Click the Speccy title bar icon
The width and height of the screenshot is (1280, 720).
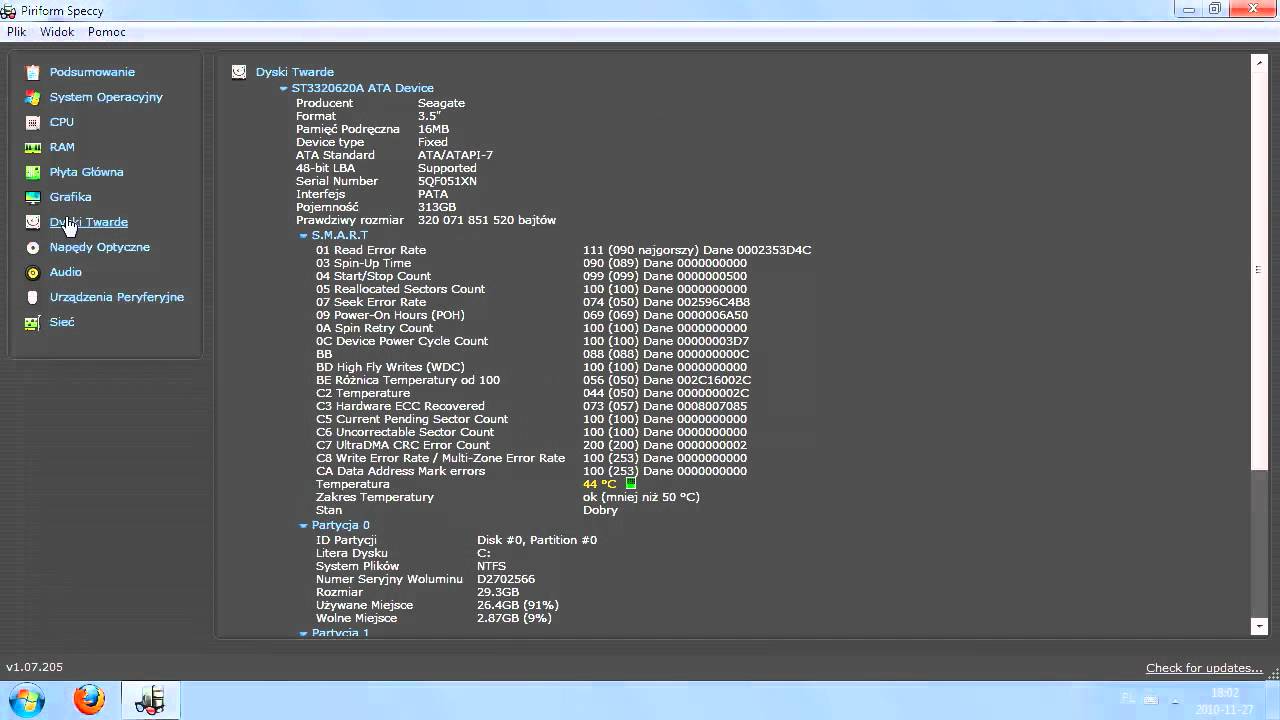8,10
